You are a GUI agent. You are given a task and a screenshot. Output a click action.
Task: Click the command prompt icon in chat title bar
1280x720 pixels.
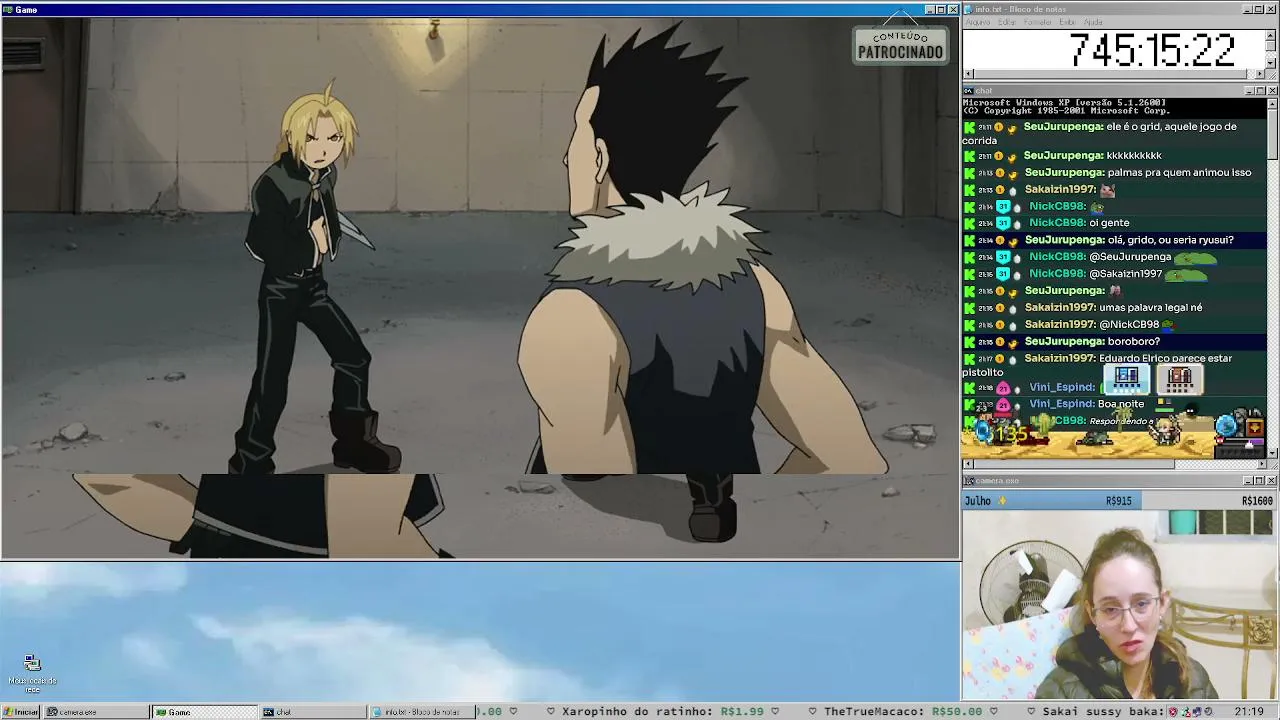969,91
